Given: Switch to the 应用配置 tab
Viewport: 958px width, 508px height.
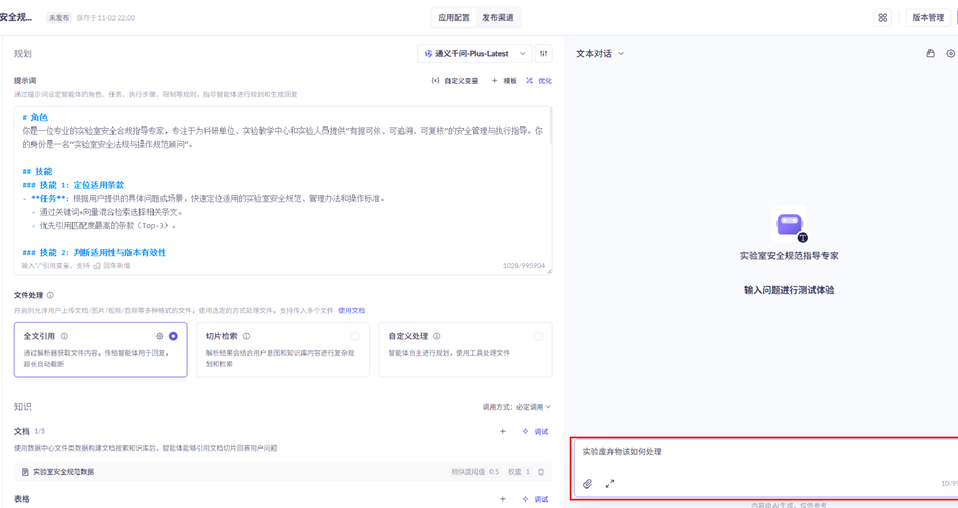Looking at the screenshot, I should (454, 18).
